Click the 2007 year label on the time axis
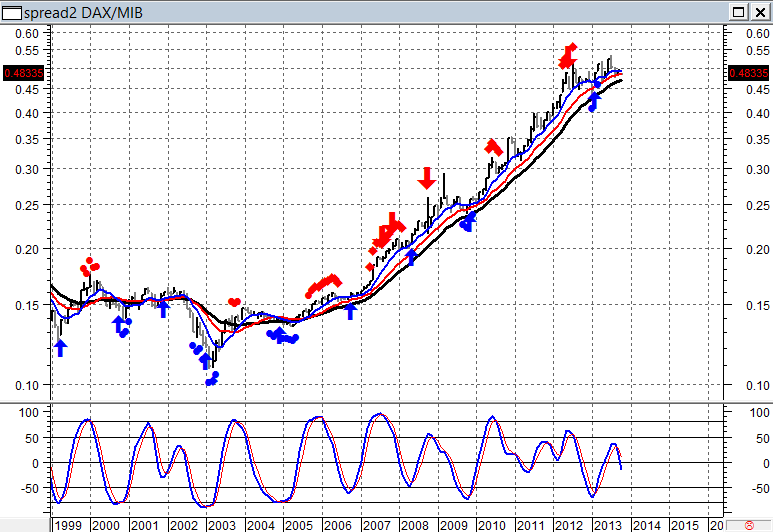 [377, 525]
